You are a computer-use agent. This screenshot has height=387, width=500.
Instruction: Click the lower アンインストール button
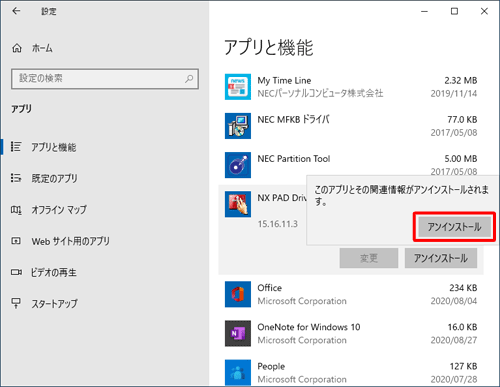[x=441, y=258]
